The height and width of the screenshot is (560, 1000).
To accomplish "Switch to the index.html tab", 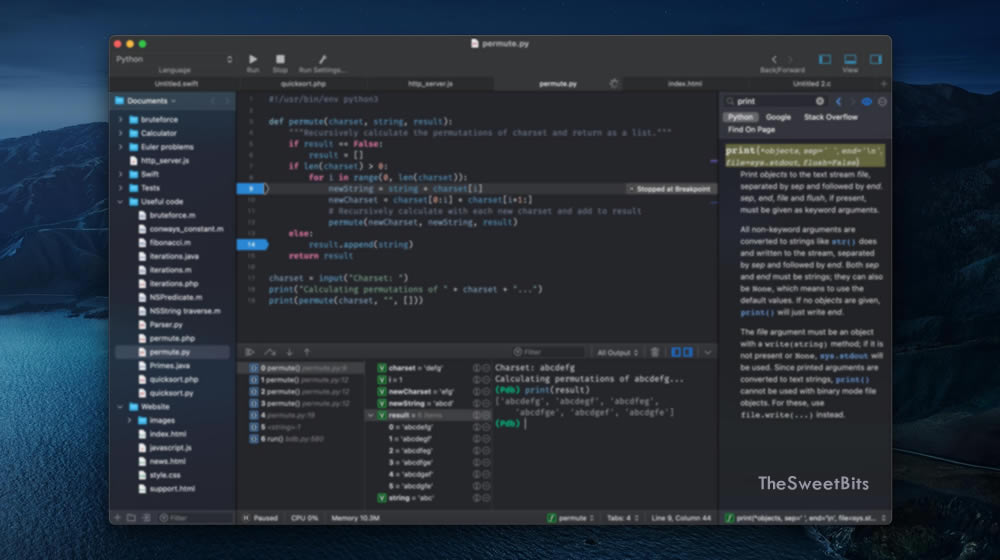I will (684, 84).
